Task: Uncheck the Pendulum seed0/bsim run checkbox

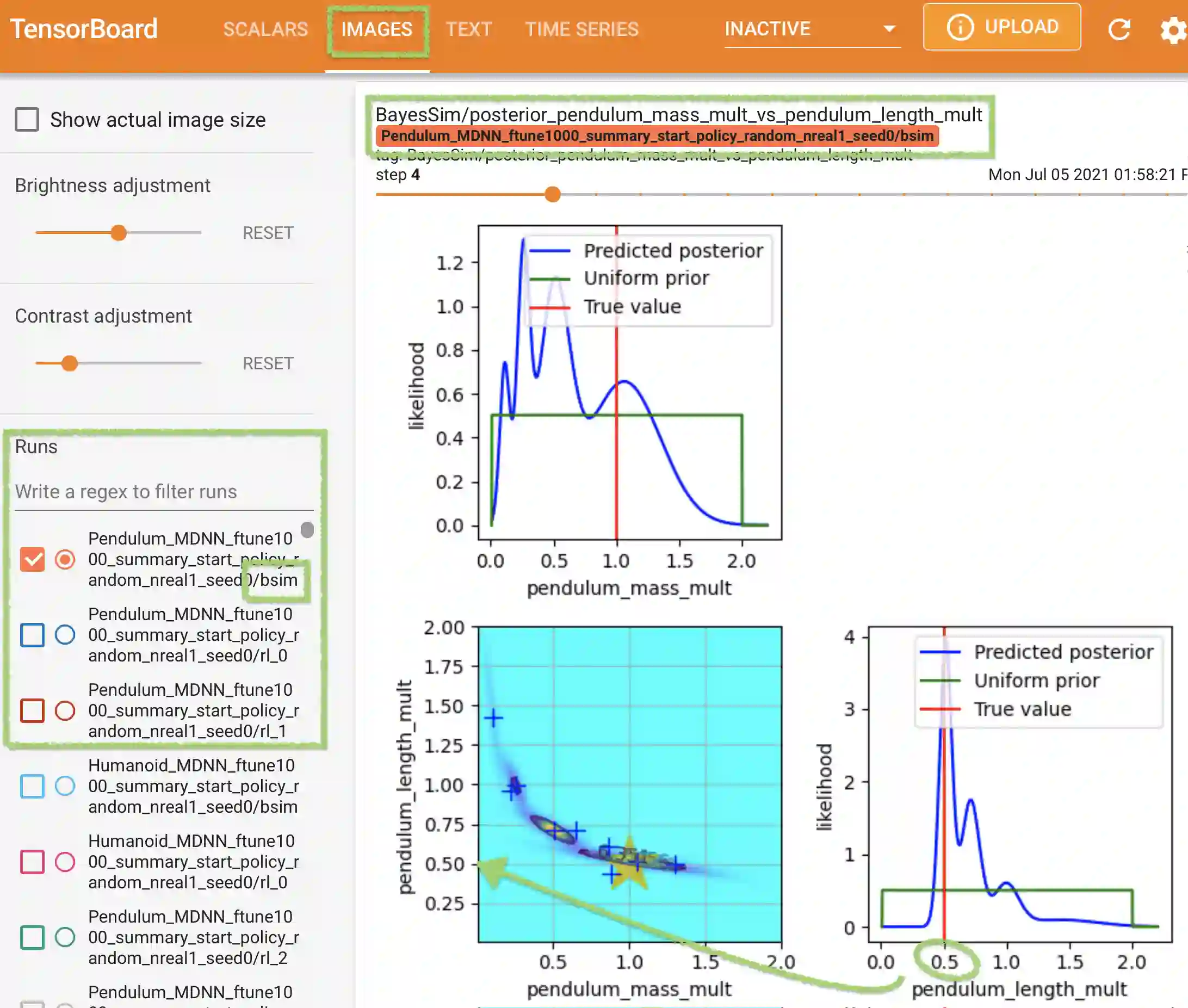Action: [32, 559]
